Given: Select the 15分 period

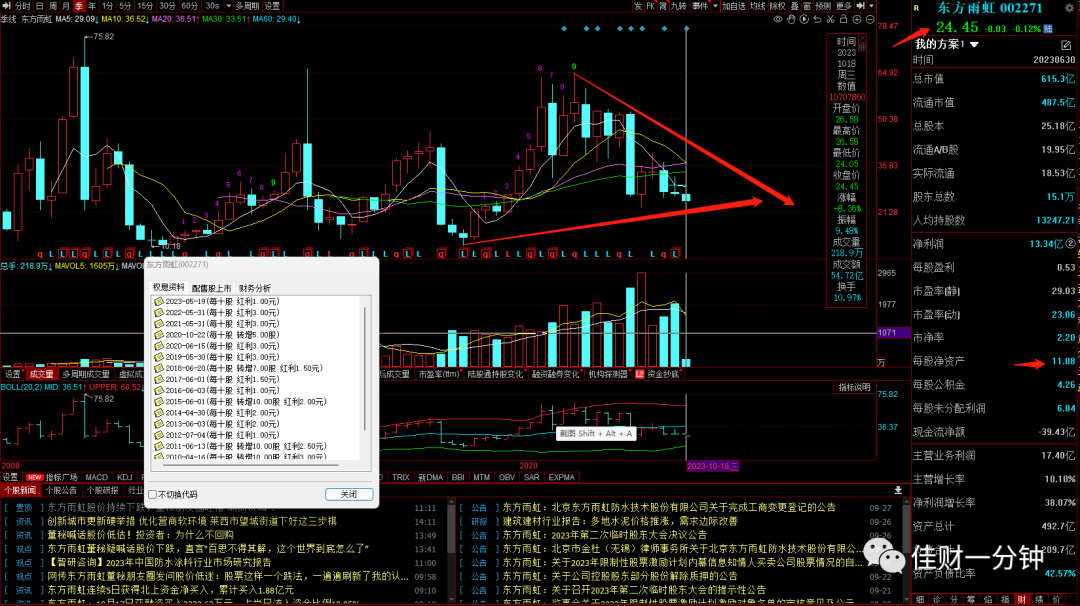Looking at the screenshot, I should tap(145, 6).
